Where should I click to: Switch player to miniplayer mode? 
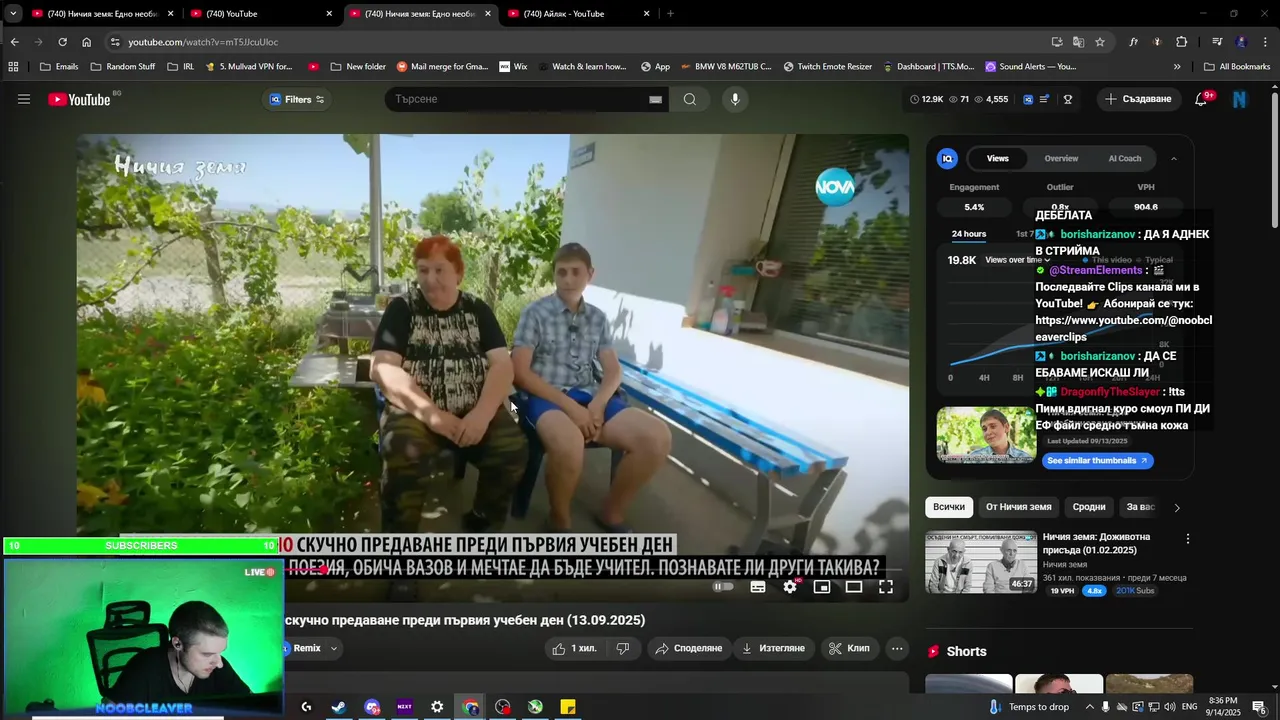(x=822, y=587)
